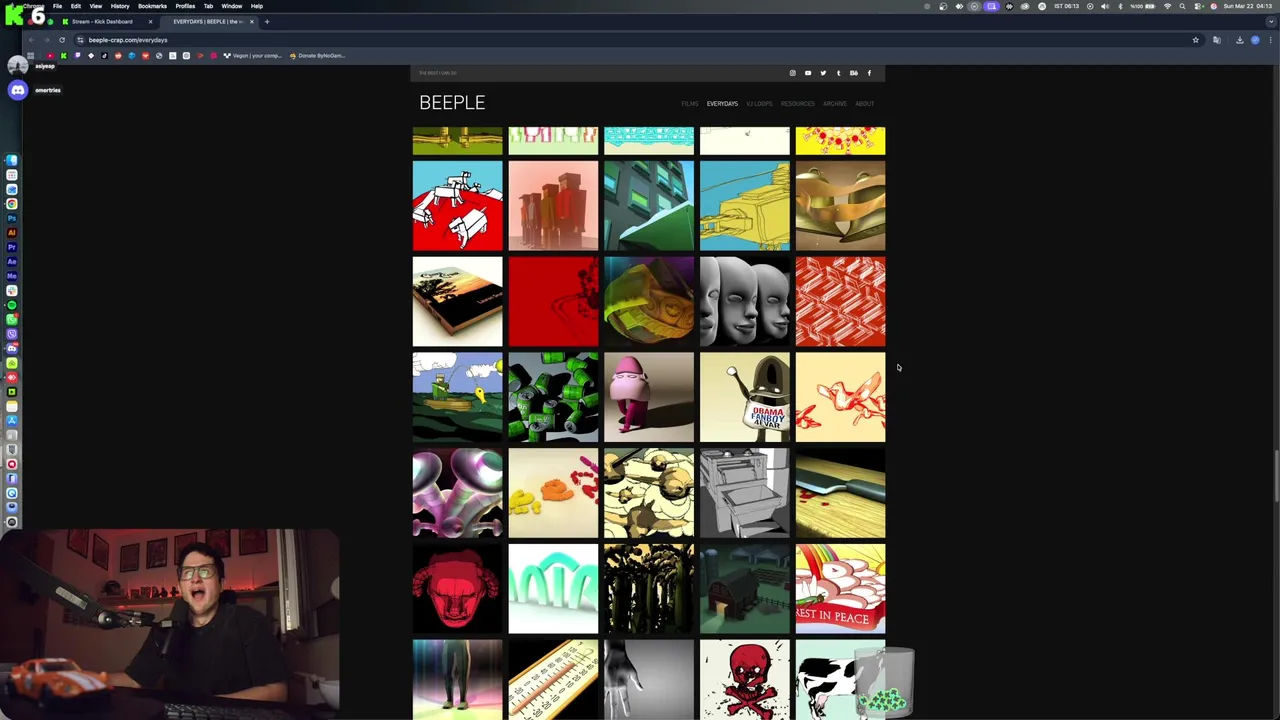
Task: Open the Bookmarks menu
Action: tap(152, 6)
